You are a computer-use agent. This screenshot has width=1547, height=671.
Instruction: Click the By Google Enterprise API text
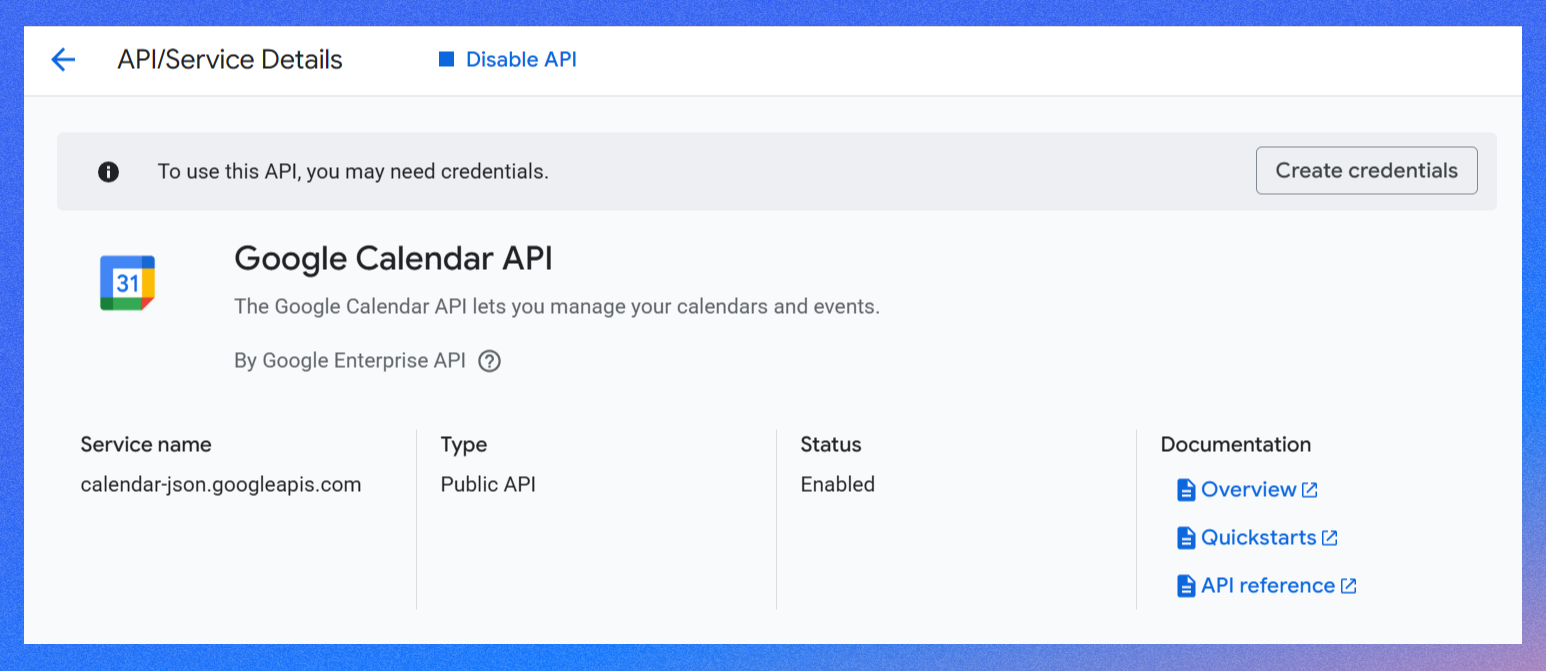click(350, 361)
